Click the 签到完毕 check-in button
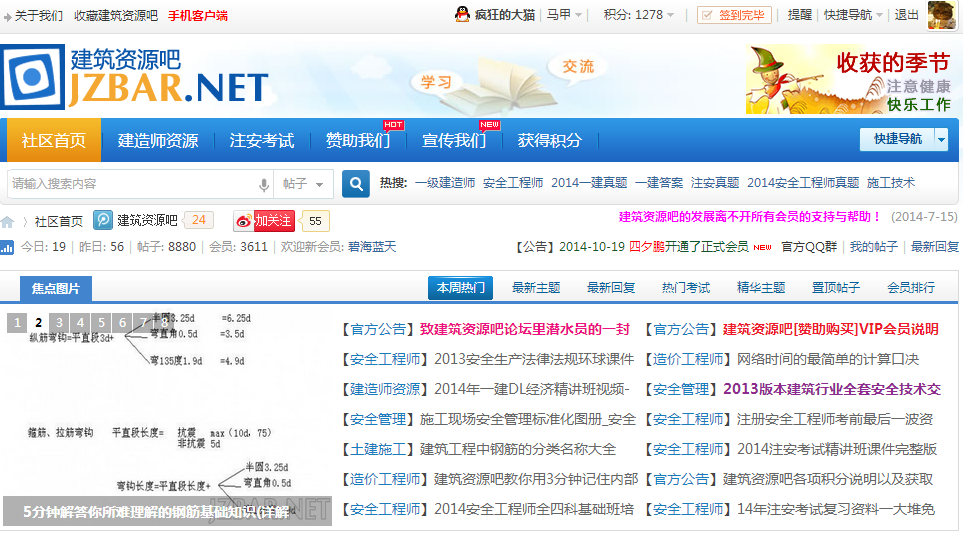 pos(734,15)
